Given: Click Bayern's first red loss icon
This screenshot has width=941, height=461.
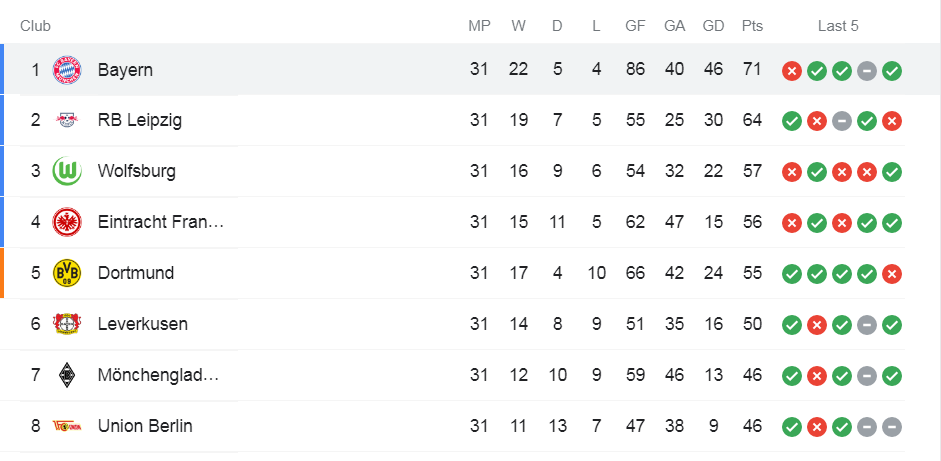Looking at the screenshot, I should tap(792, 70).
